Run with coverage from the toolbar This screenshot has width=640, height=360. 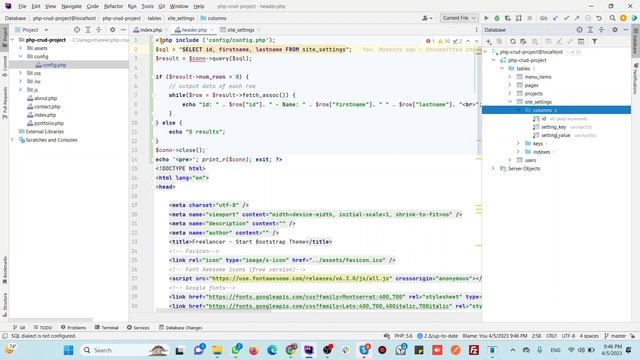508,18
